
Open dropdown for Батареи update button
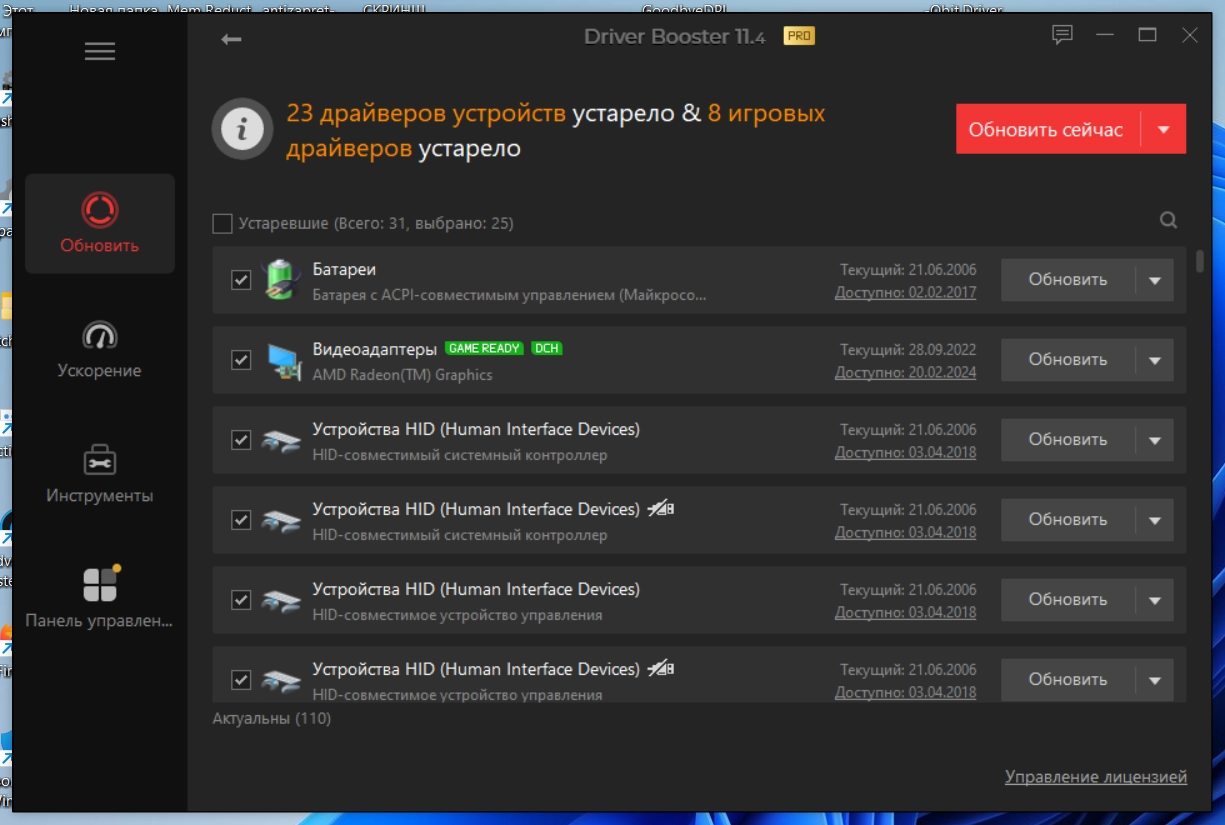1155,280
